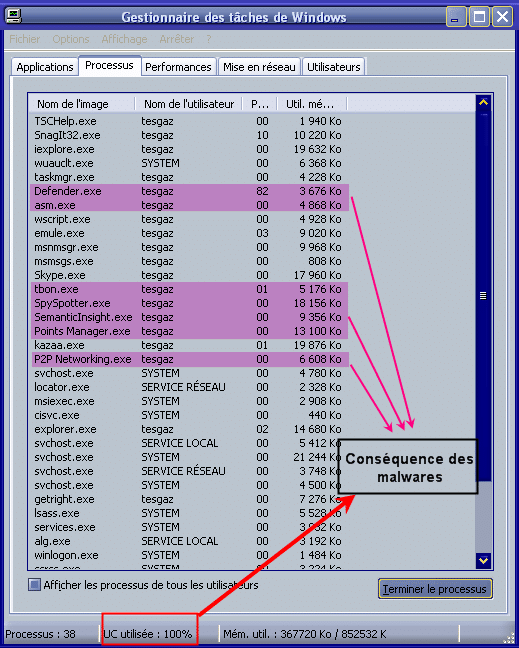Viewport: 519px width, 648px height.
Task: Select the locator.exe process
Action: [190, 387]
